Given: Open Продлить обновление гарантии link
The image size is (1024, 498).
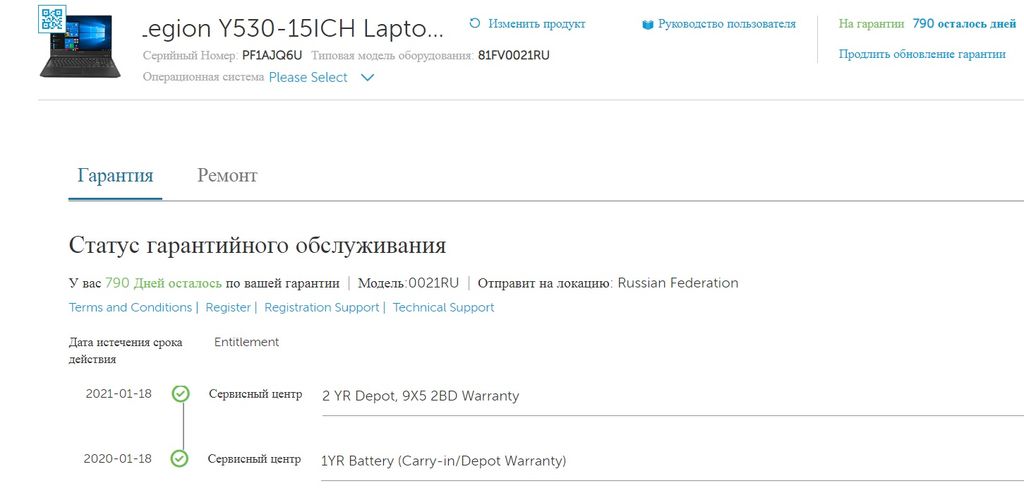Looking at the screenshot, I should 922,55.
